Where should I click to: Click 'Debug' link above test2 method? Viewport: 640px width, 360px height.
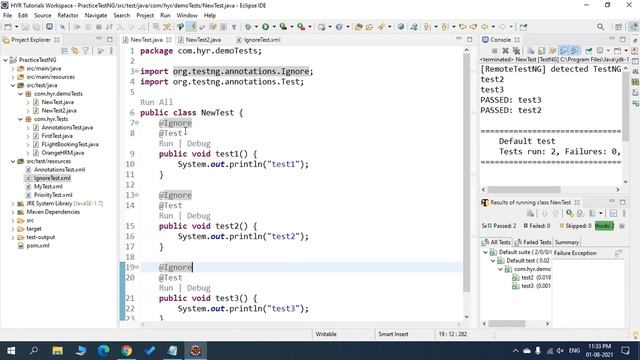[198, 216]
